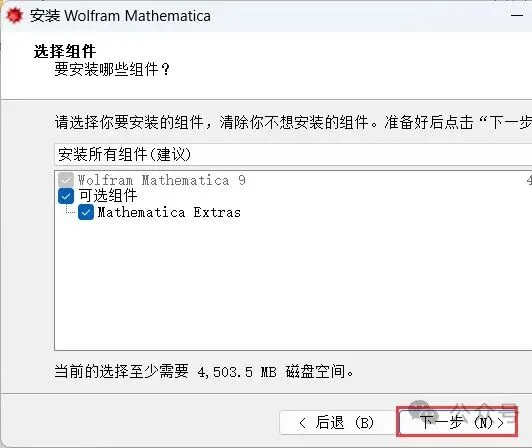Click the red Wolfram spikey icon in title bar

point(14,16)
